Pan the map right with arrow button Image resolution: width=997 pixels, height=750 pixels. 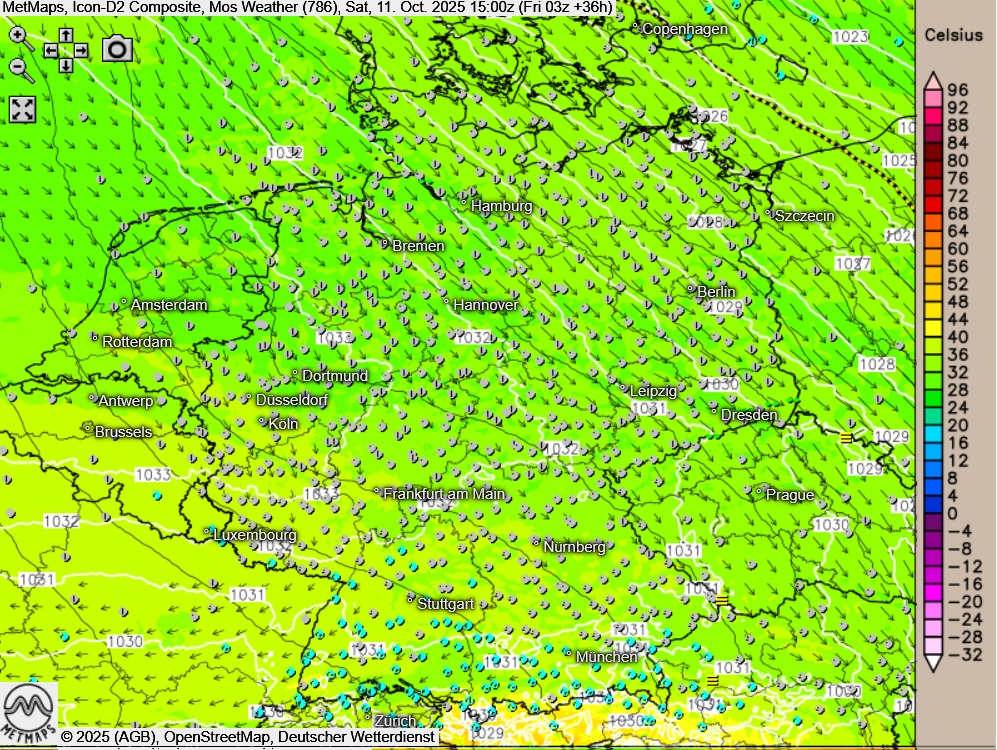[x=81, y=50]
